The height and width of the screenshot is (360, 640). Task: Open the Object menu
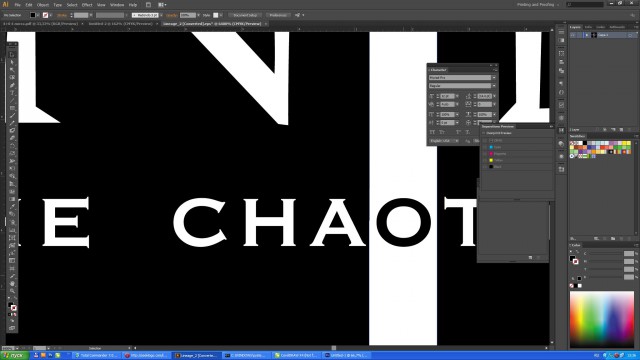(x=43, y=5)
